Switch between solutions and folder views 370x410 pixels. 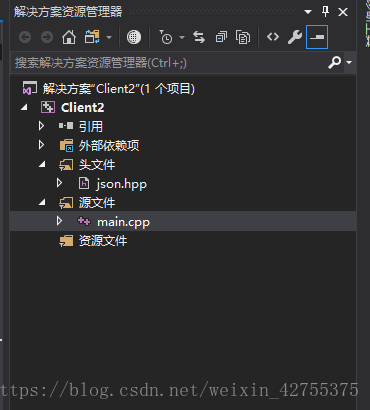pos(92,37)
